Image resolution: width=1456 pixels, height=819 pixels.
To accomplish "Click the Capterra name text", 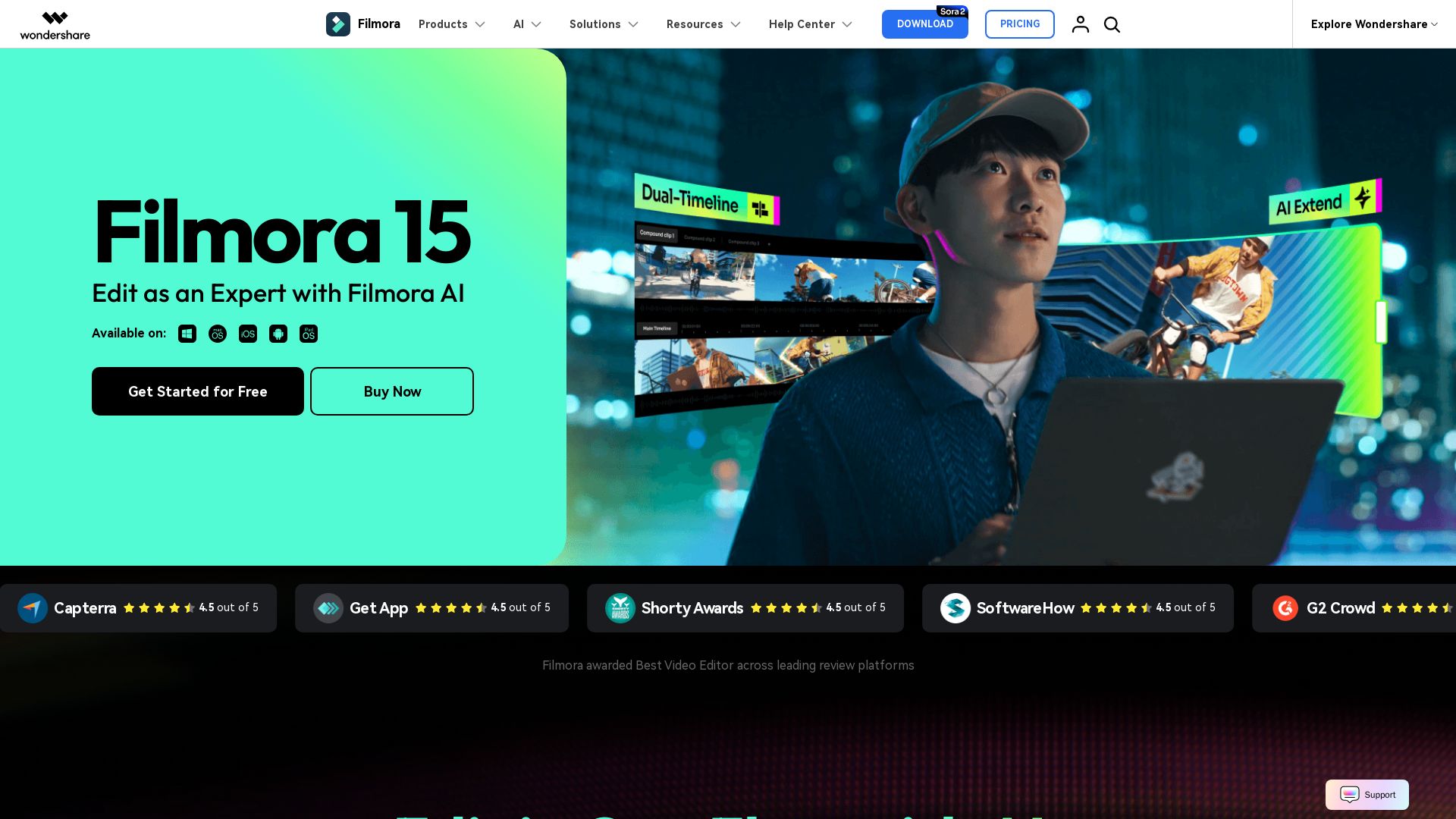I will [85, 608].
